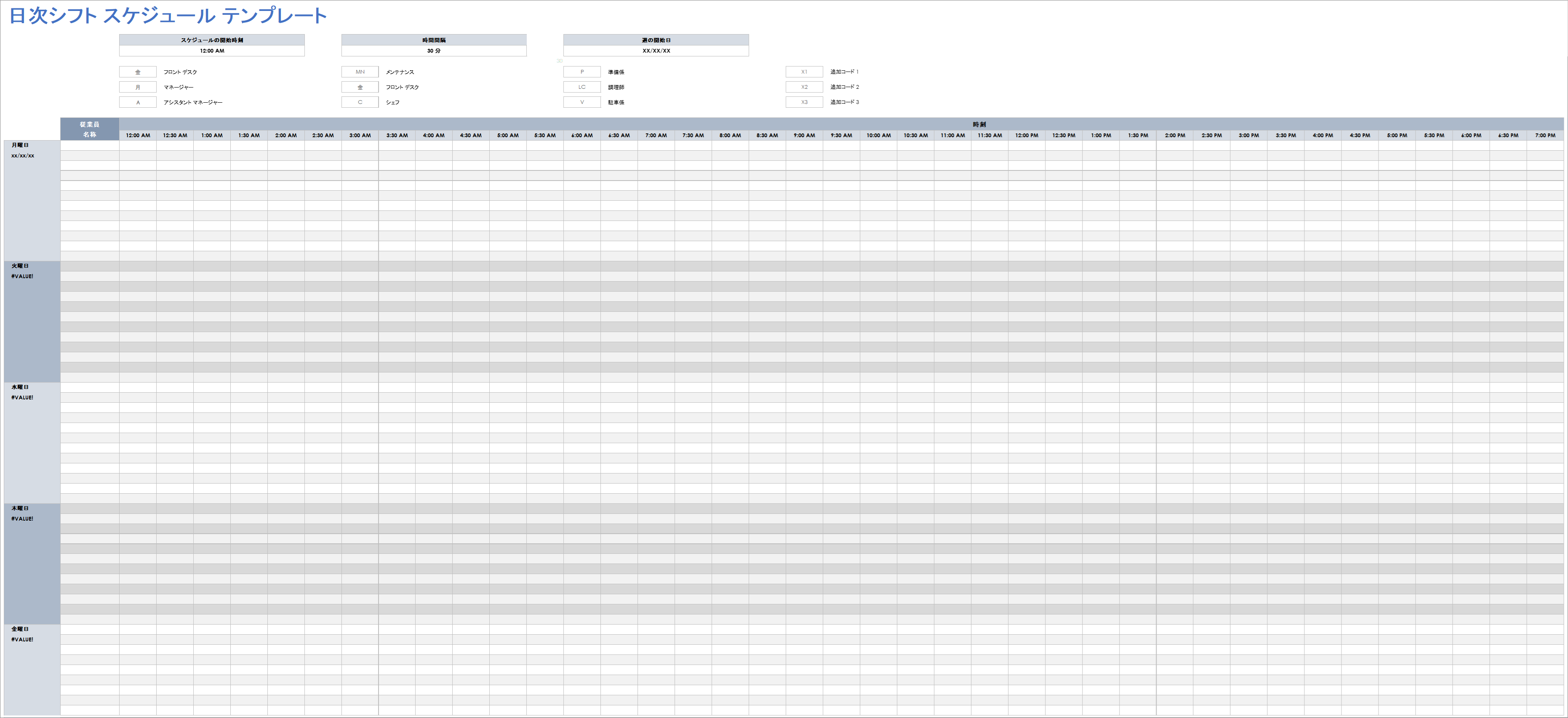This screenshot has width=1568, height=718.
Task: Select the スケジュールの開始時刻 header cell
Action: [212, 40]
